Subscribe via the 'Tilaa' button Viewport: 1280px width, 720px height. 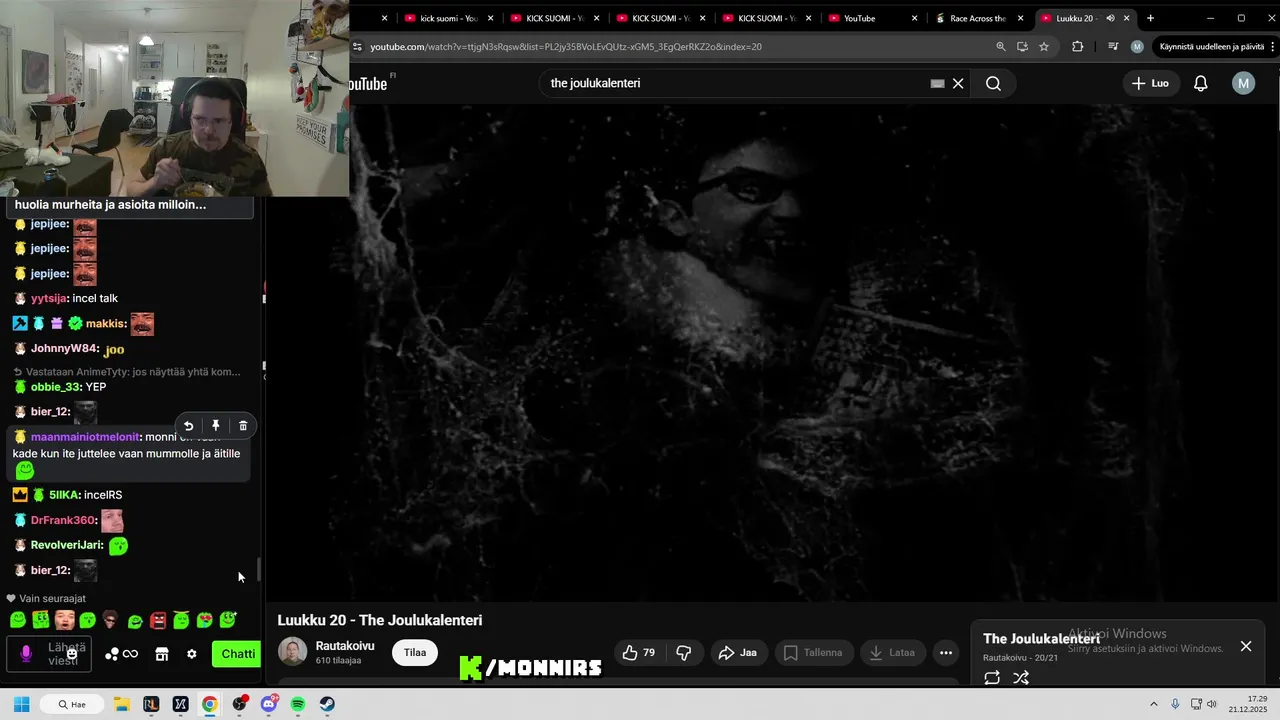pyautogui.click(x=415, y=652)
